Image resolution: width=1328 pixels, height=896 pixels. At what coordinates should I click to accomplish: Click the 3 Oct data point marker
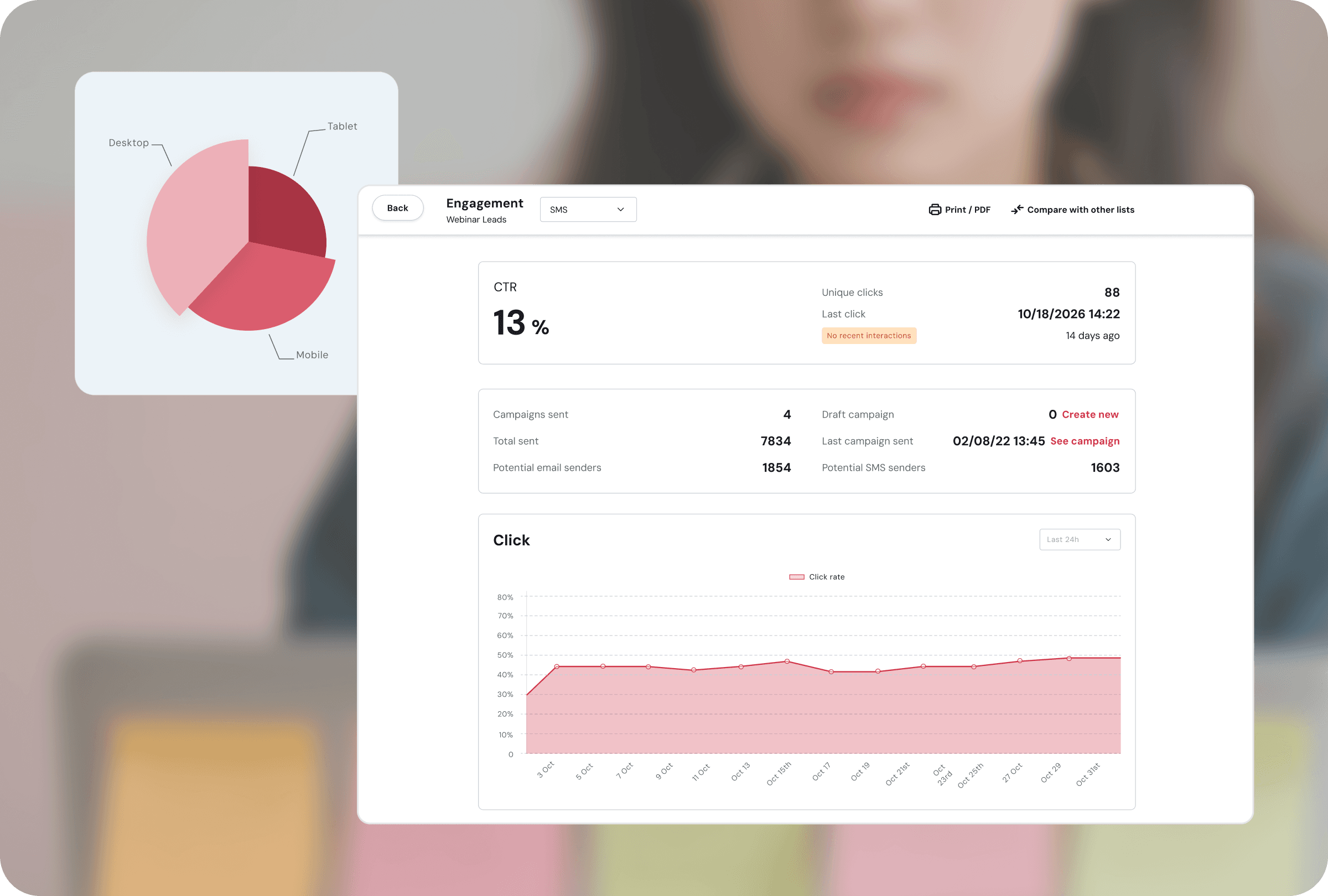click(557, 666)
